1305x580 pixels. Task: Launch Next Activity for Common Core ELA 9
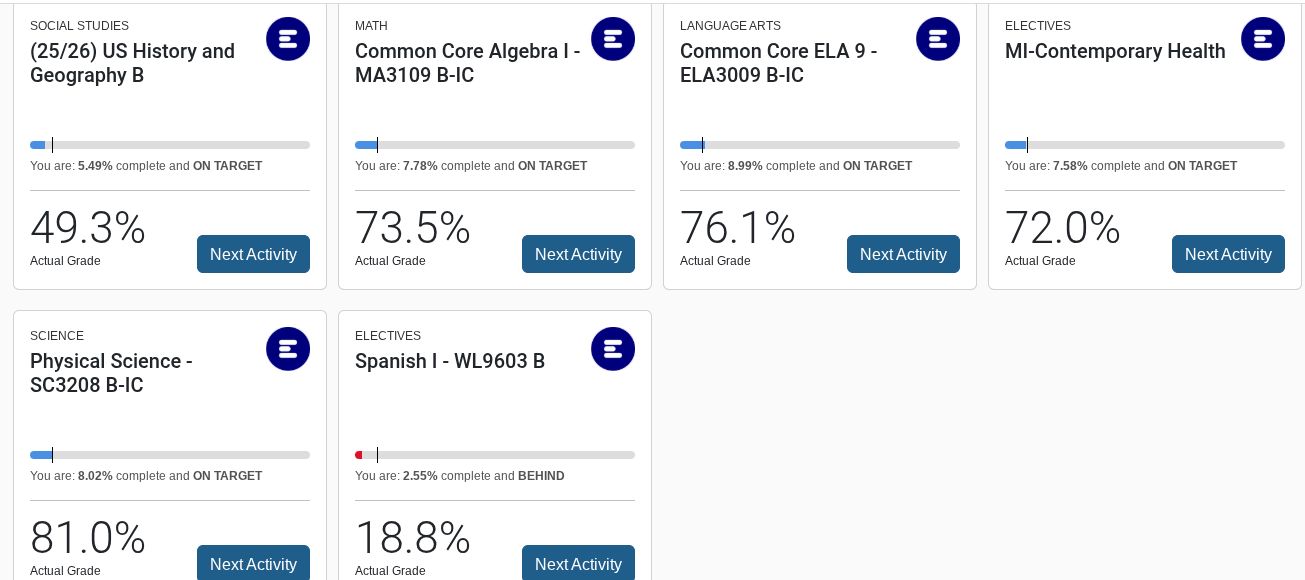pyautogui.click(x=903, y=254)
